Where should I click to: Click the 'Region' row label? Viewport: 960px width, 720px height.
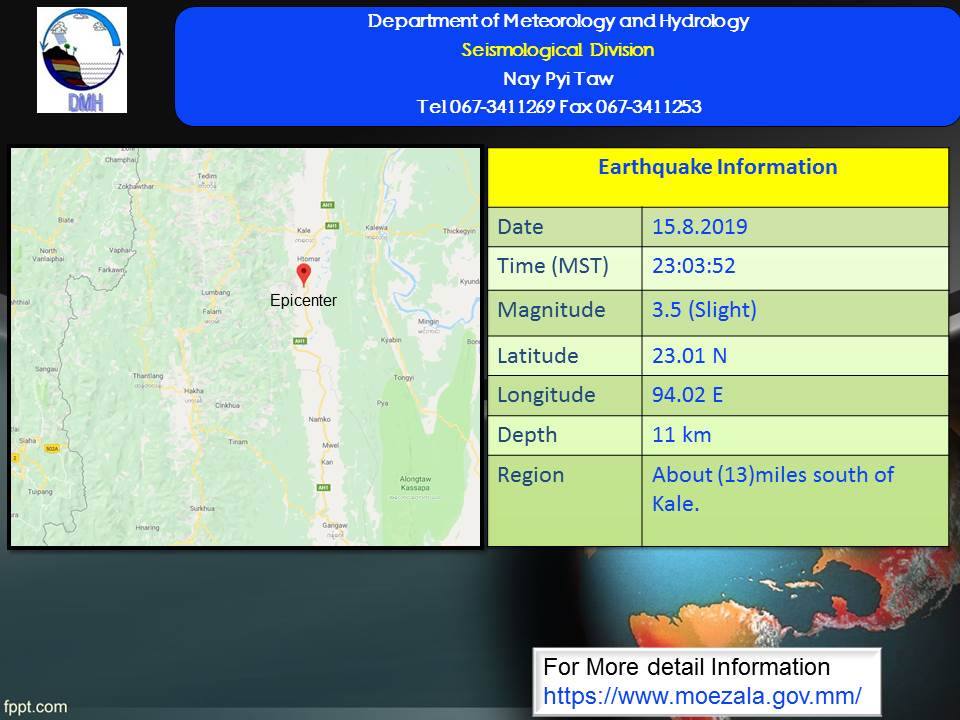tap(530, 475)
